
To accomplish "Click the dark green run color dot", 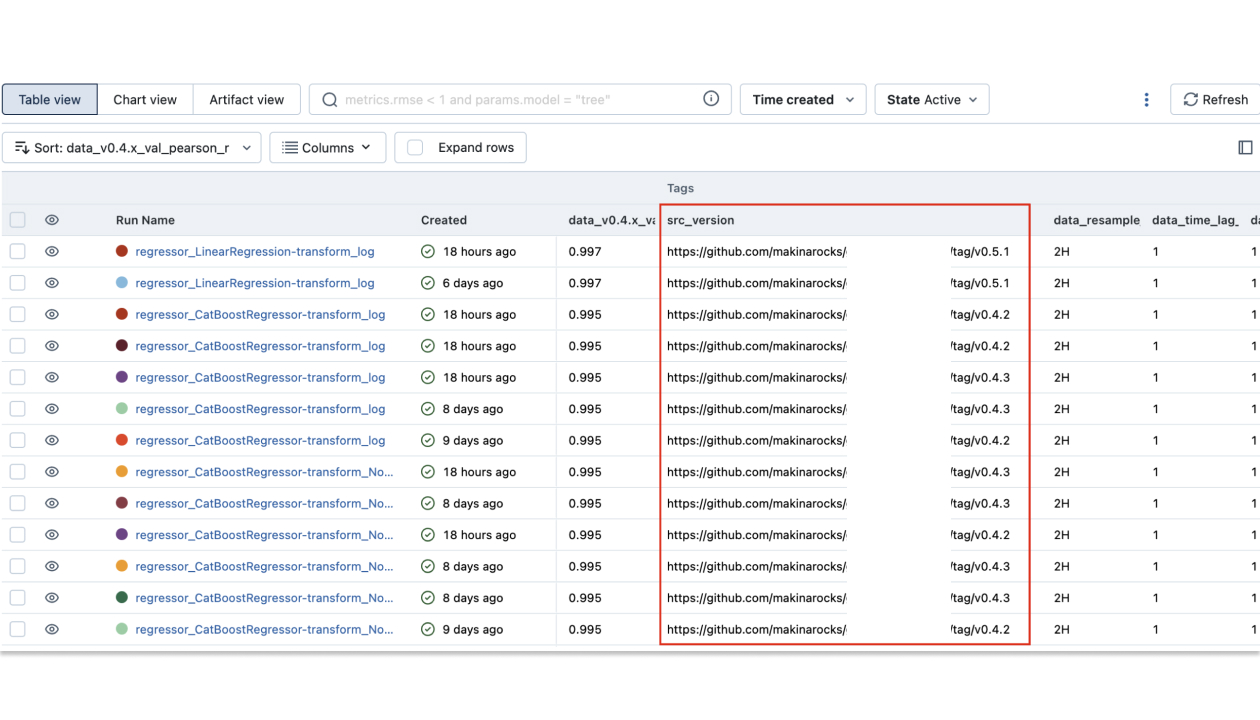I will coord(122,598).
